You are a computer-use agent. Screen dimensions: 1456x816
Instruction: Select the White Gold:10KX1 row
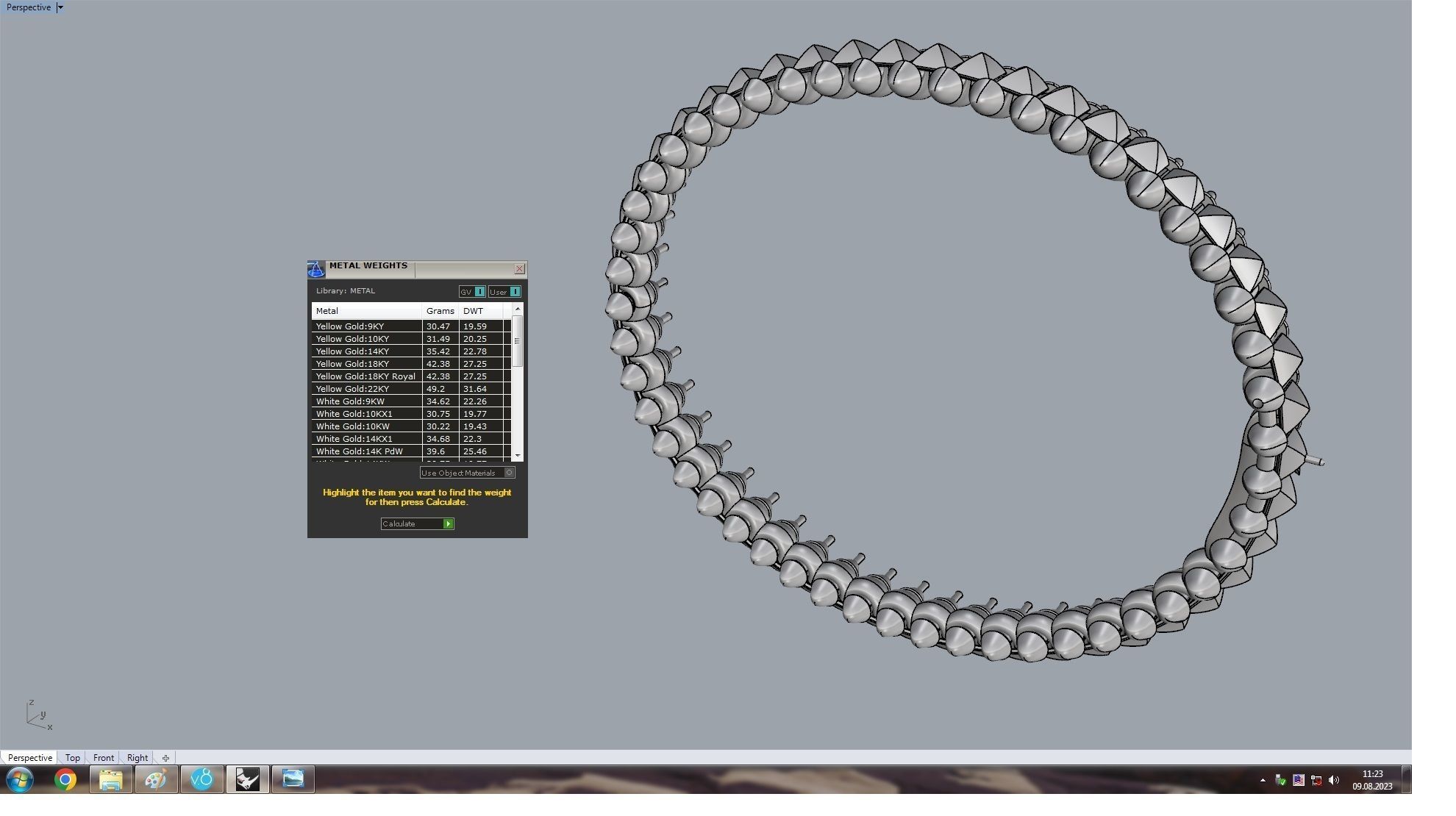(x=411, y=414)
